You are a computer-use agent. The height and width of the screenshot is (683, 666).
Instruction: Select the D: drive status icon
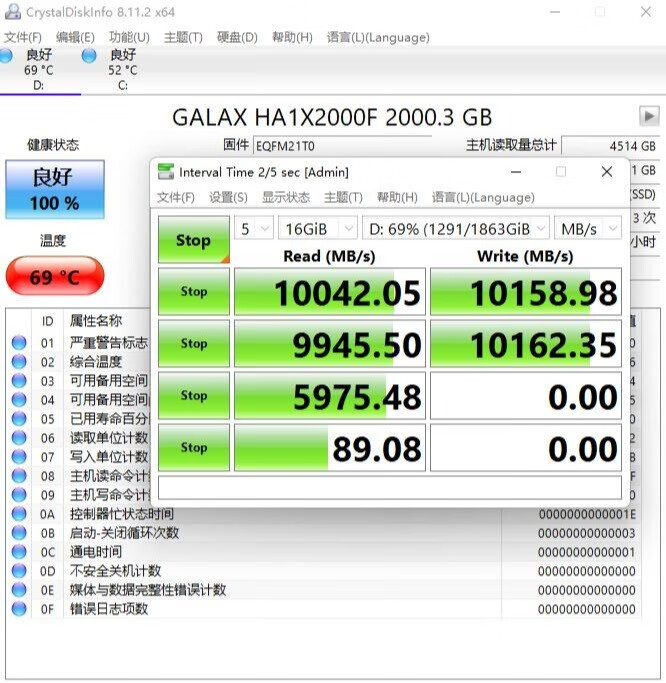click(x=8, y=55)
